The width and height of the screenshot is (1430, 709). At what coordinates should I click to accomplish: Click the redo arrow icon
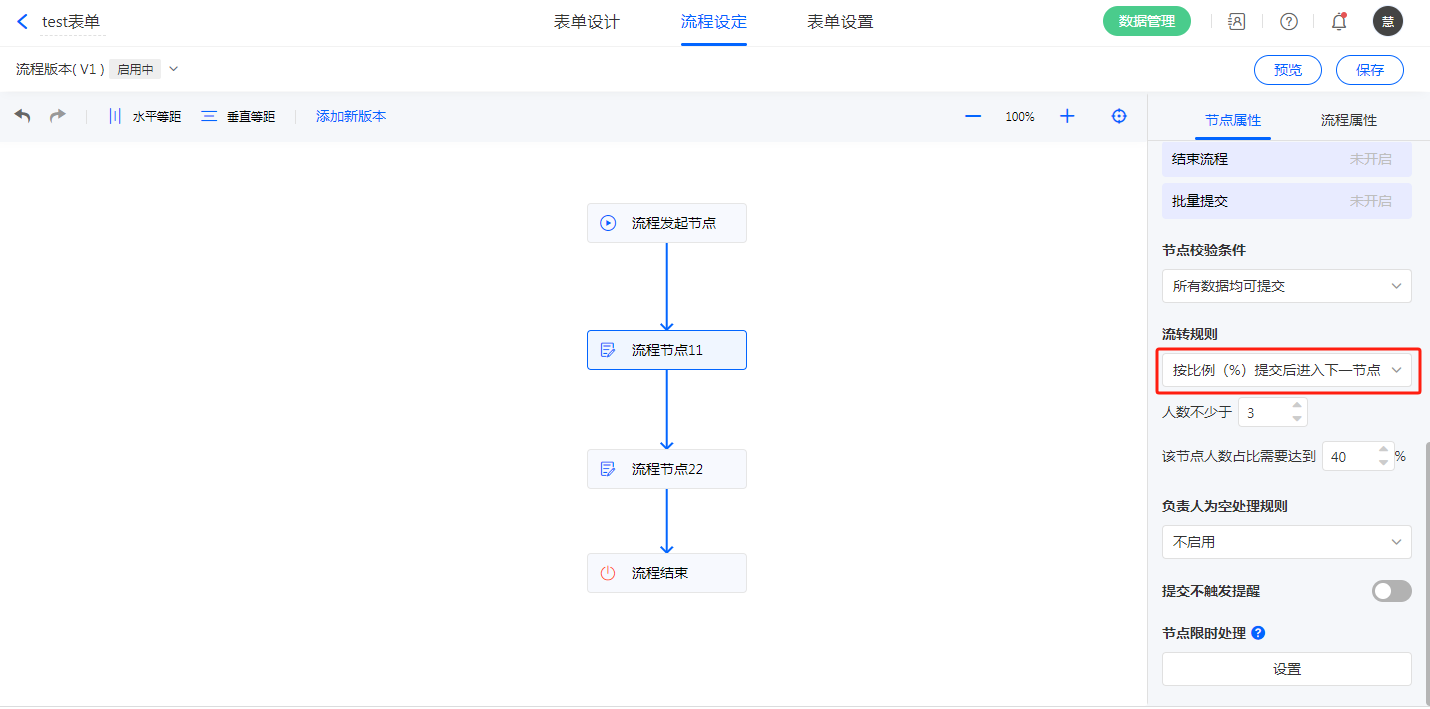[x=58, y=116]
